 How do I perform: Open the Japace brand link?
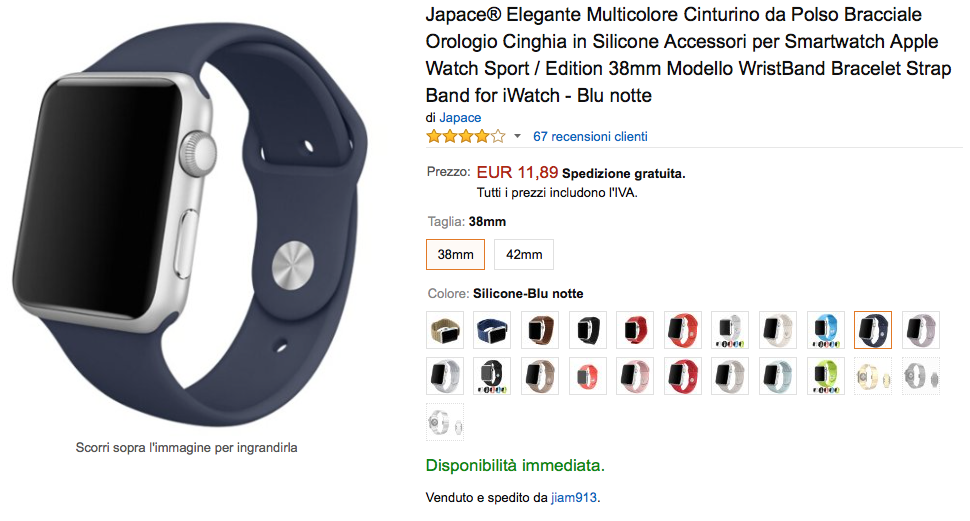[460, 118]
